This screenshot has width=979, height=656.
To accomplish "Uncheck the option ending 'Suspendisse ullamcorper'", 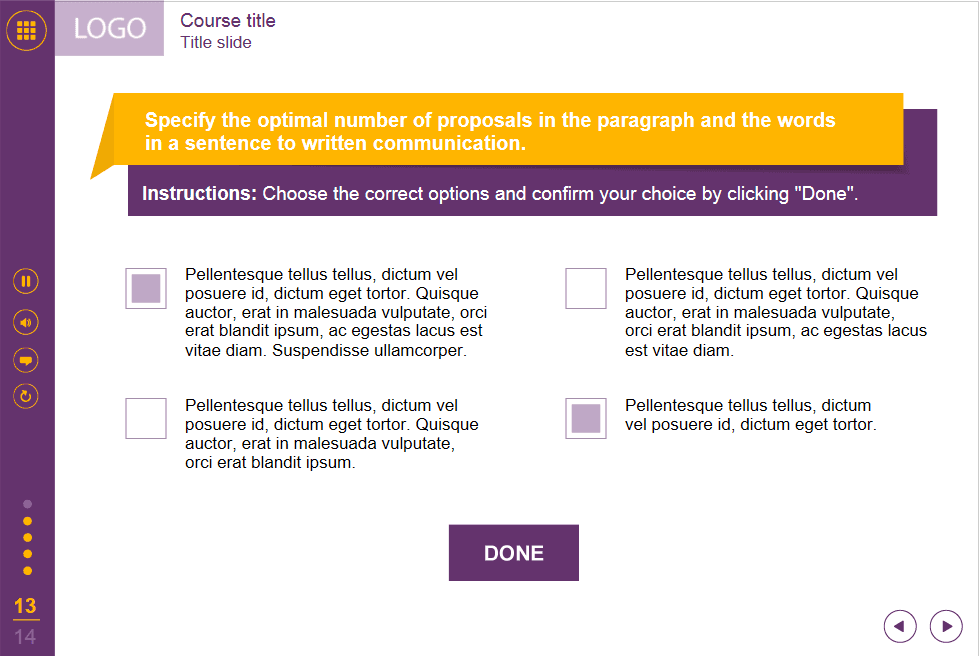I will pyautogui.click(x=146, y=288).
